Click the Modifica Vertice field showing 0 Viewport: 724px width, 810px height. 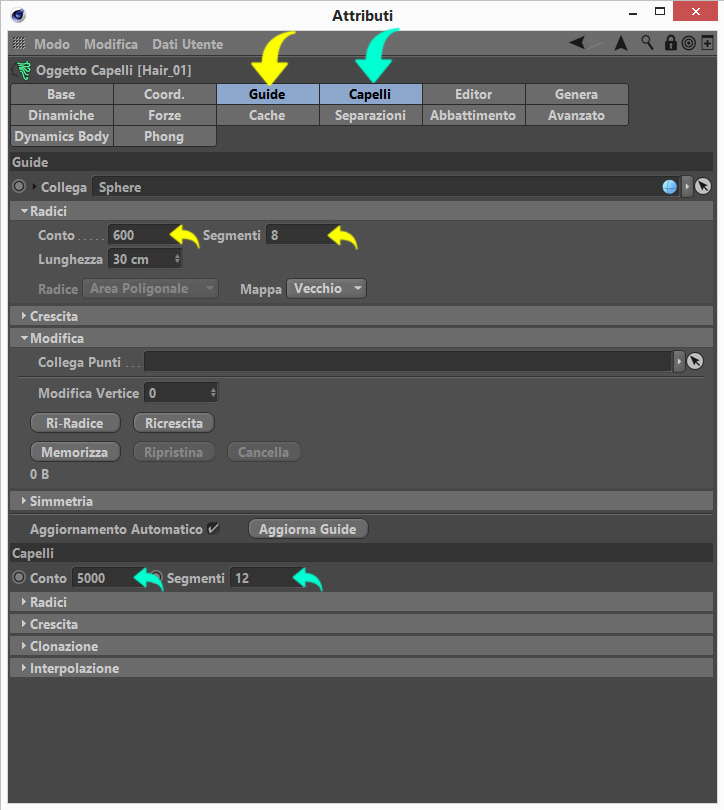[181, 393]
